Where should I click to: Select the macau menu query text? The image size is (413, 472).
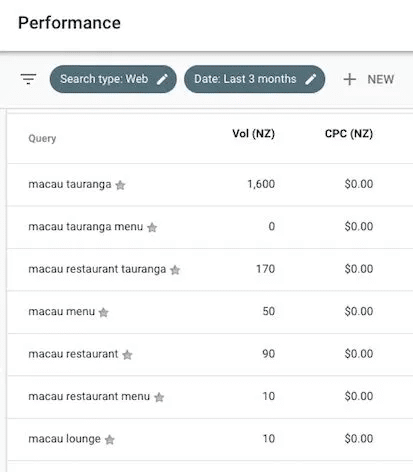tap(62, 311)
